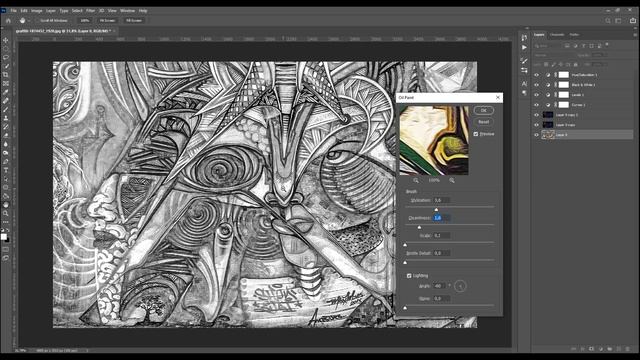Hide the Black & White 1 layer

[x=537, y=85]
